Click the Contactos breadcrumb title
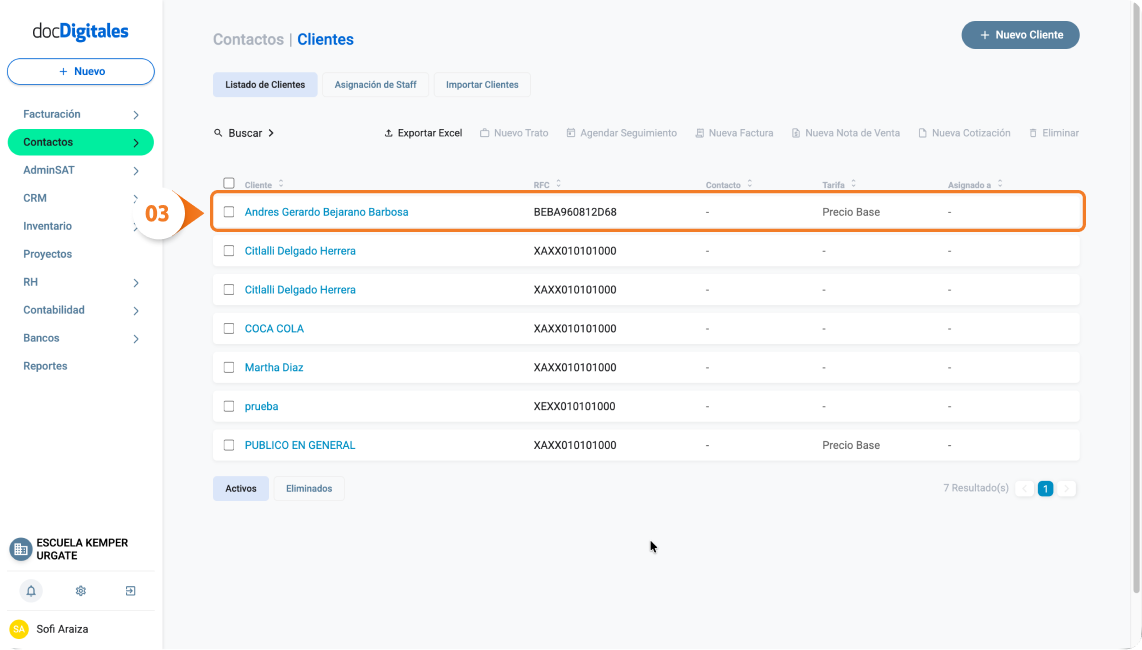The width and height of the screenshot is (1142, 650). (x=248, y=39)
